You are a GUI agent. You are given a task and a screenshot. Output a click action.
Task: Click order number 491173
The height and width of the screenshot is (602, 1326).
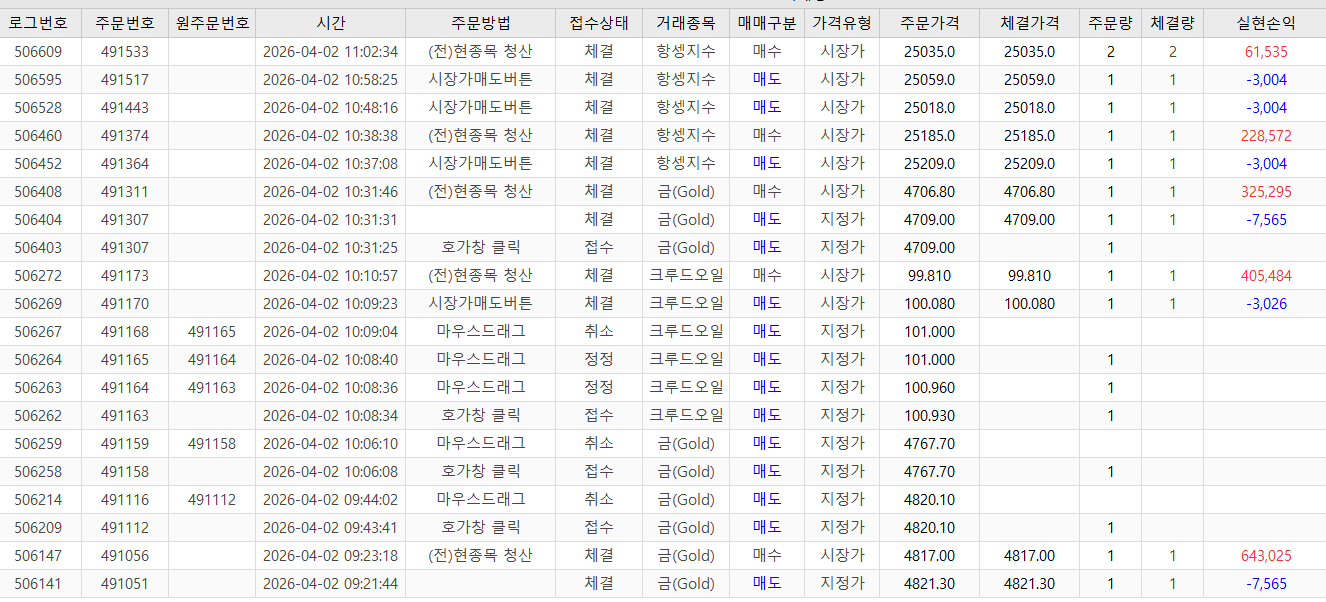point(125,276)
